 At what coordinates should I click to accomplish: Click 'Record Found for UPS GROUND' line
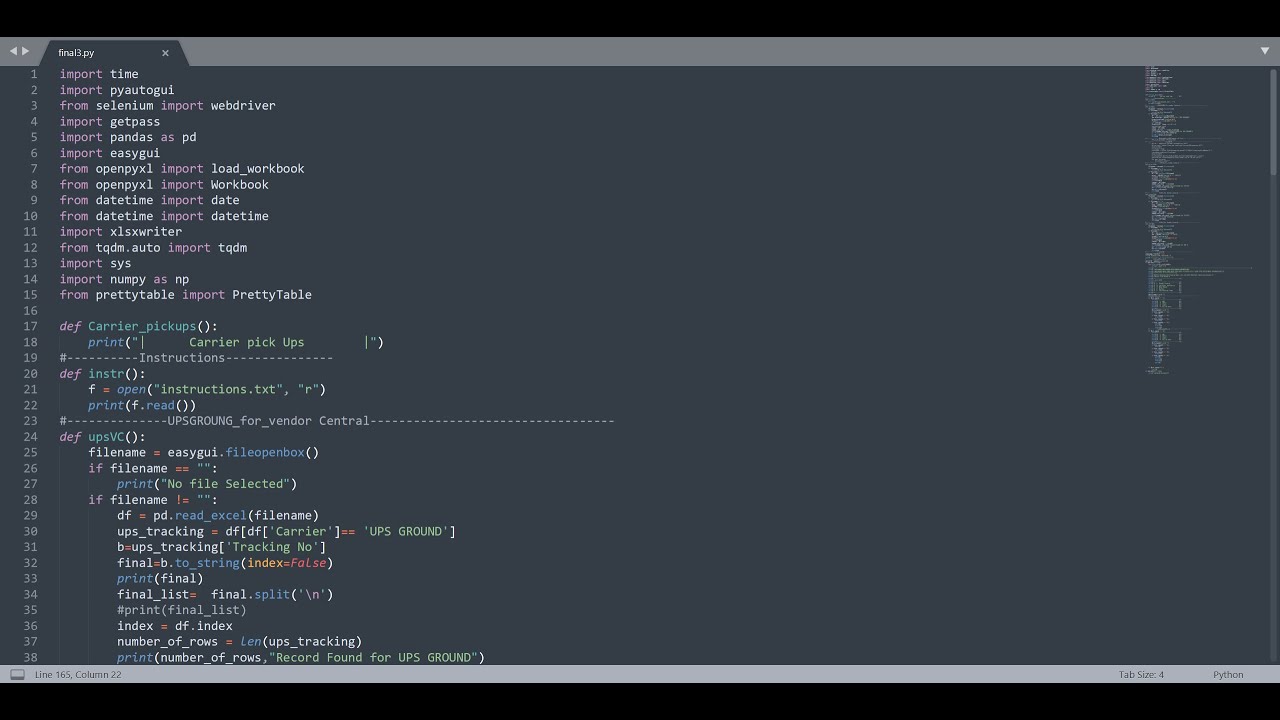(x=301, y=657)
